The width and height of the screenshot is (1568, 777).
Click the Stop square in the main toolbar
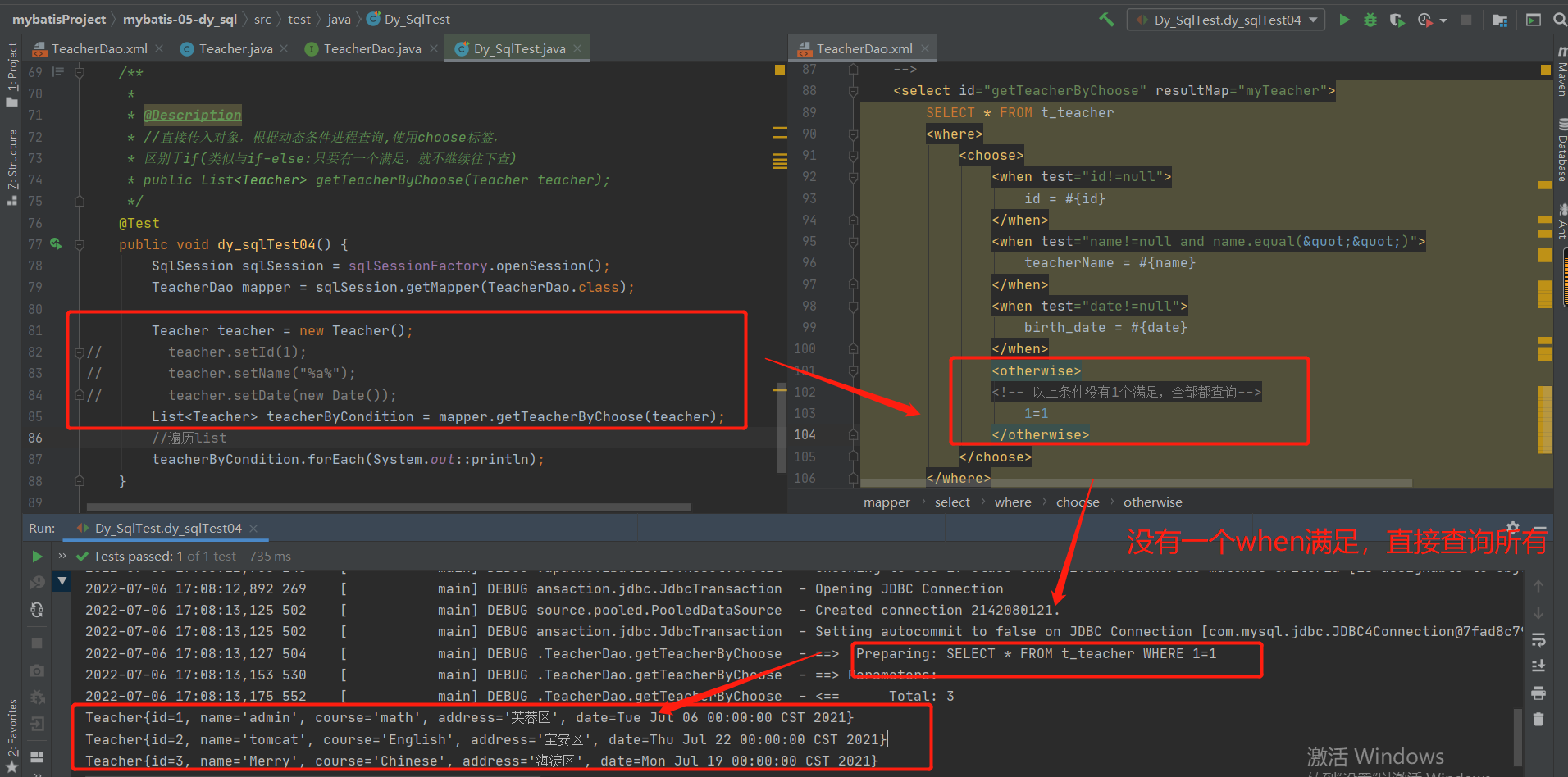[x=1466, y=20]
